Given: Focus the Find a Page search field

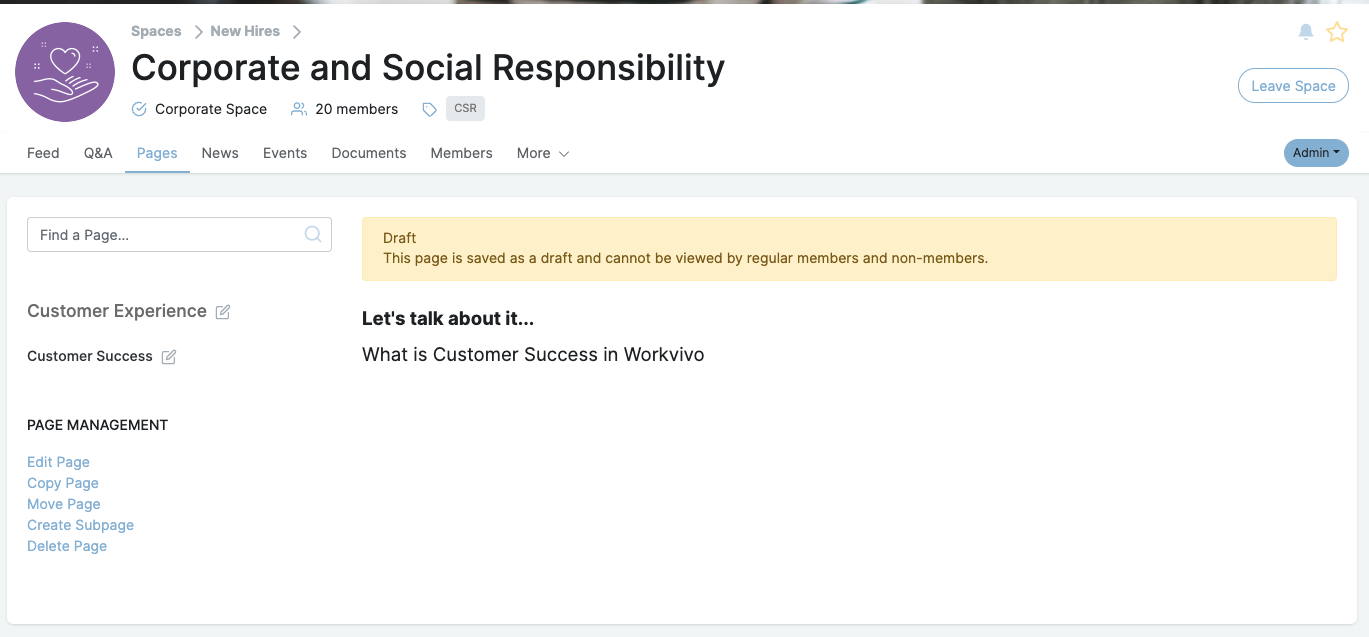Looking at the screenshot, I should 179,235.
